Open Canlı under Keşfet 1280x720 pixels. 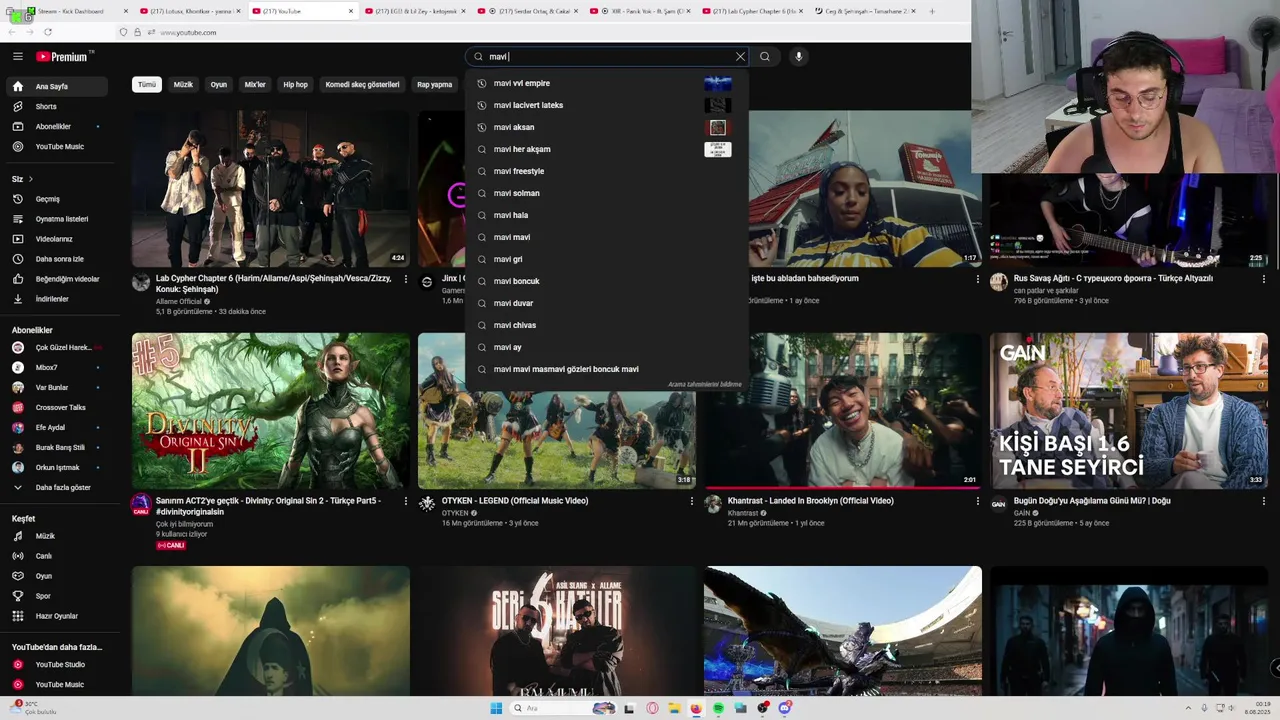(58, 556)
